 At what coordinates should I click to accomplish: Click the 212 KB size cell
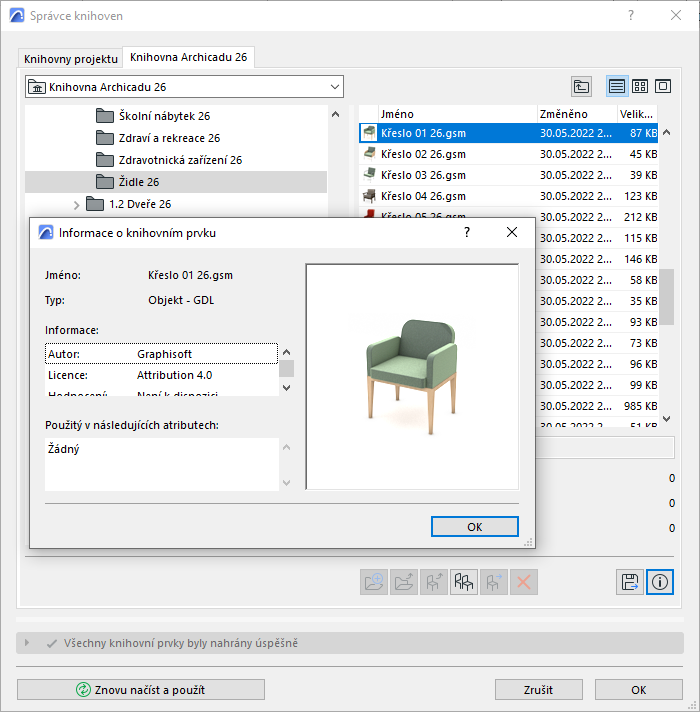640,217
